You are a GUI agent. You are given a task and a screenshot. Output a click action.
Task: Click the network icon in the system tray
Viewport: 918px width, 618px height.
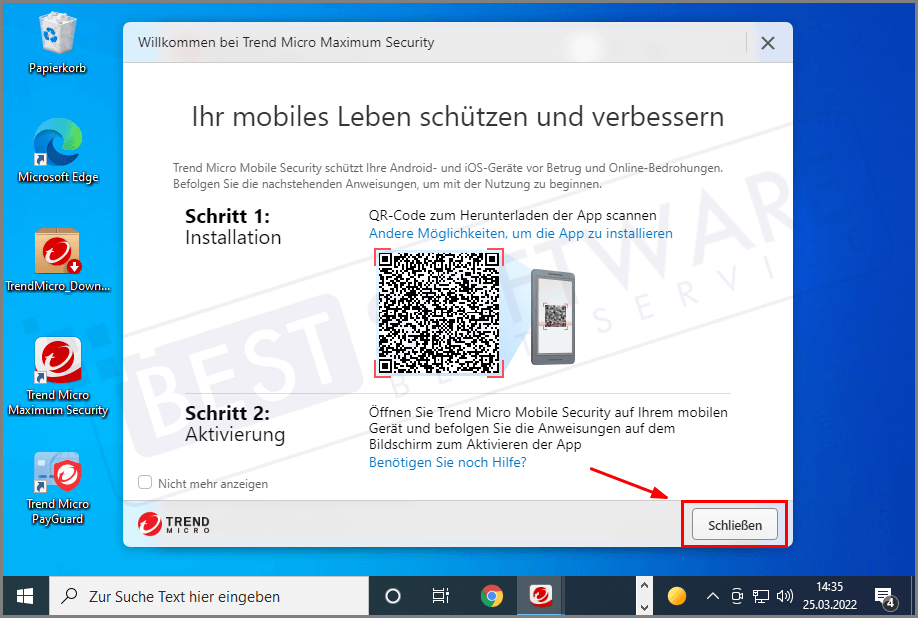click(761, 595)
